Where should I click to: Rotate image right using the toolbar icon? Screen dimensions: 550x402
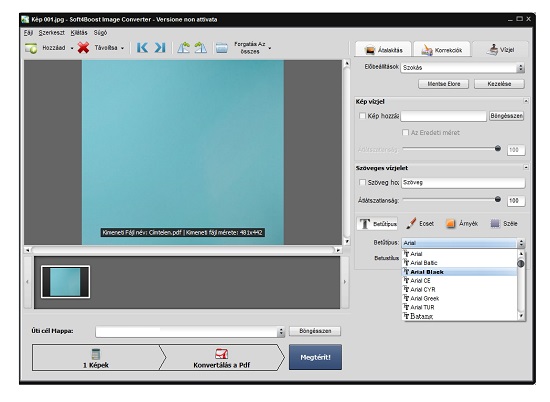click(x=201, y=48)
